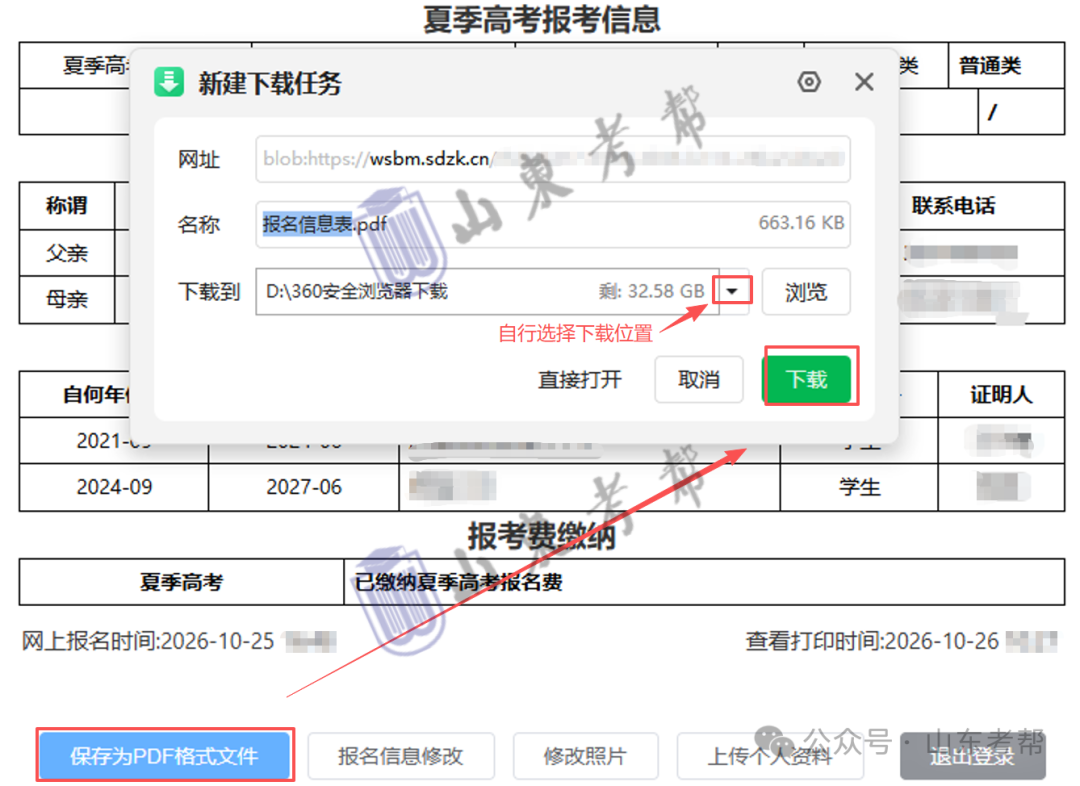
Task: Click the 报名信息修改 button
Action: (401, 756)
